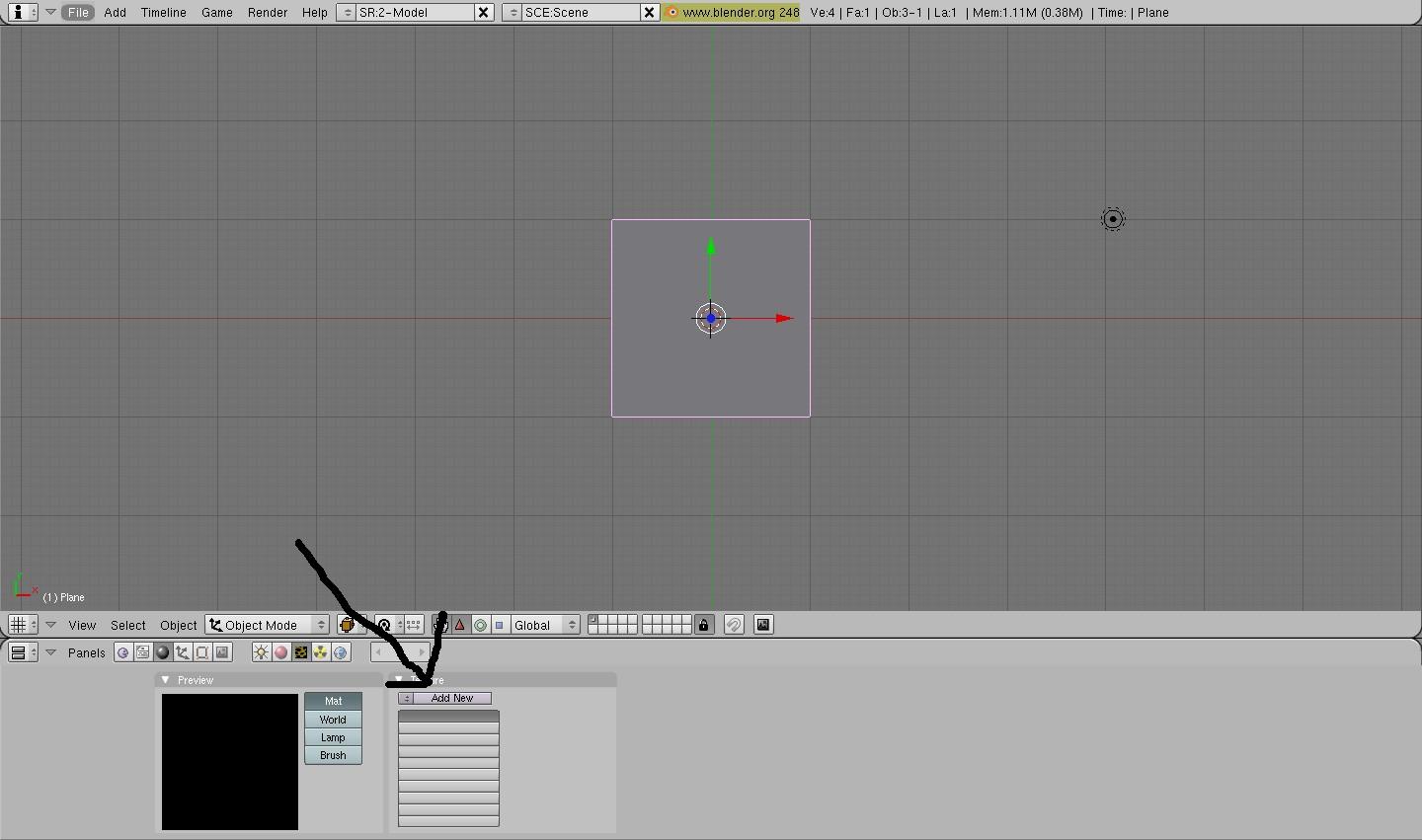Open the Select menu in 3D header
Image resolution: width=1422 pixels, height=840 pixels.
[x=128, y=625]
